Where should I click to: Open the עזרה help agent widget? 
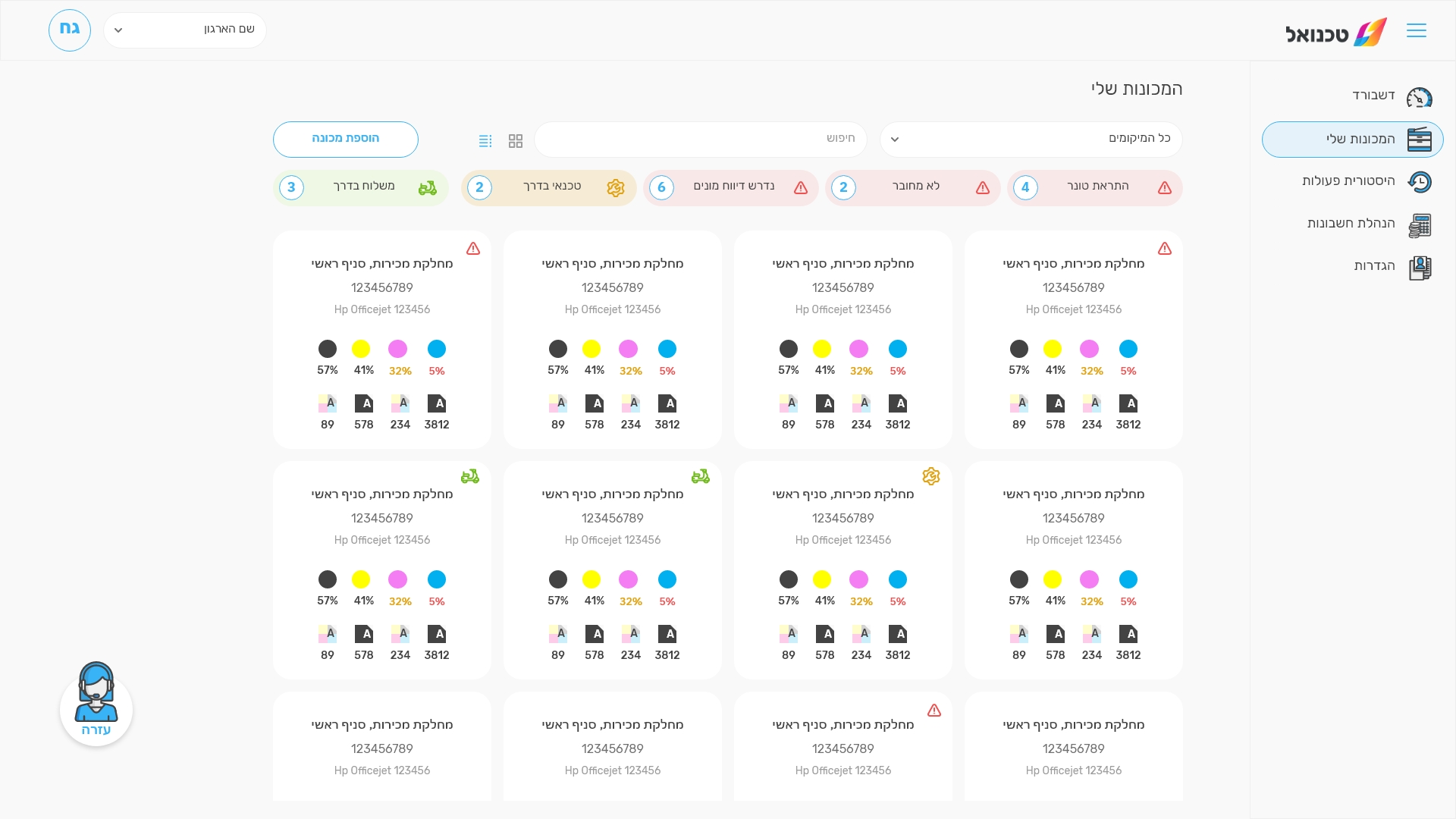[96, 703]
